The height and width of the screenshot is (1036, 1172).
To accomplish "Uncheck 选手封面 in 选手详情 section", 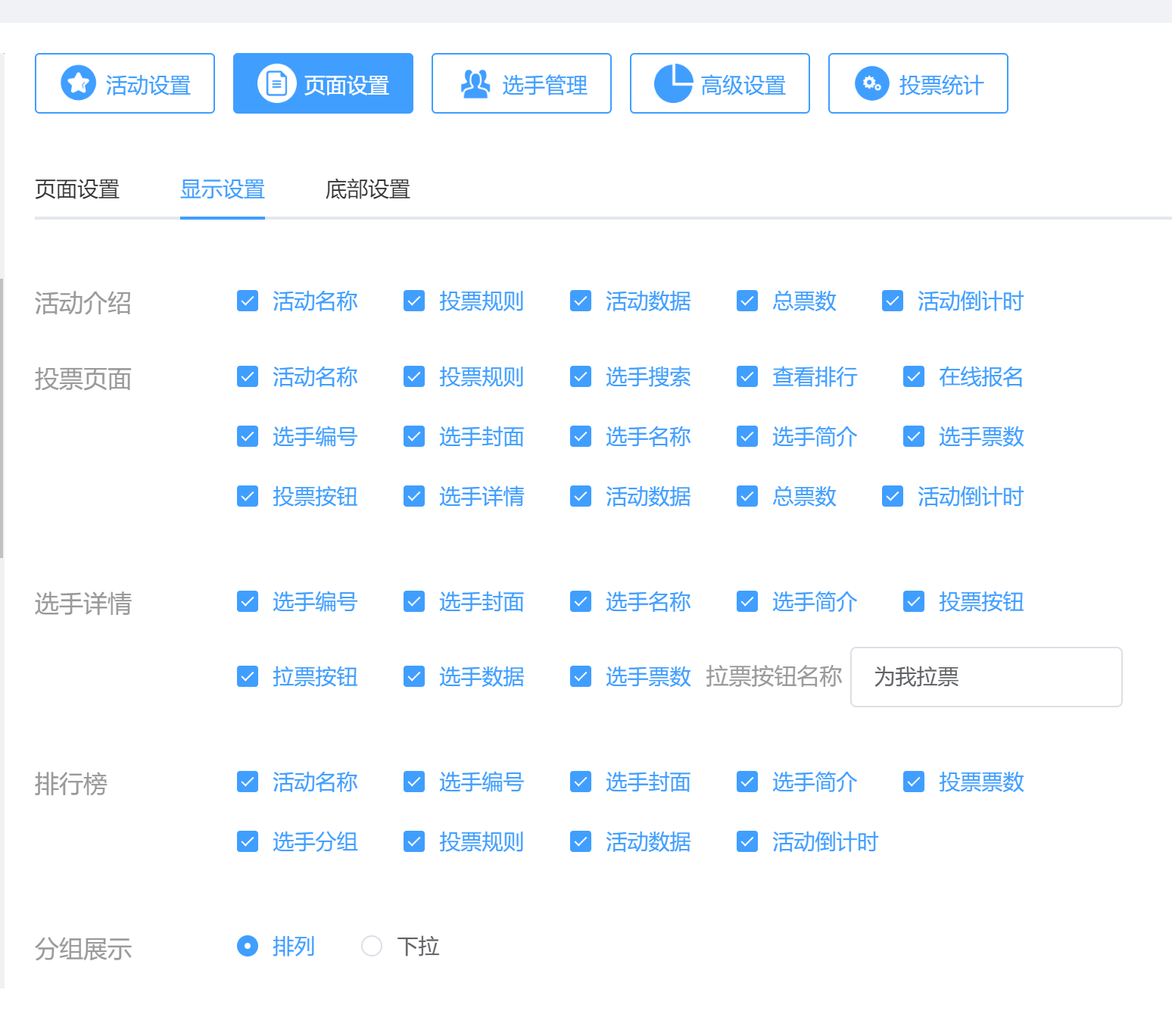I will pyautogui.click(x=414, y=601).
